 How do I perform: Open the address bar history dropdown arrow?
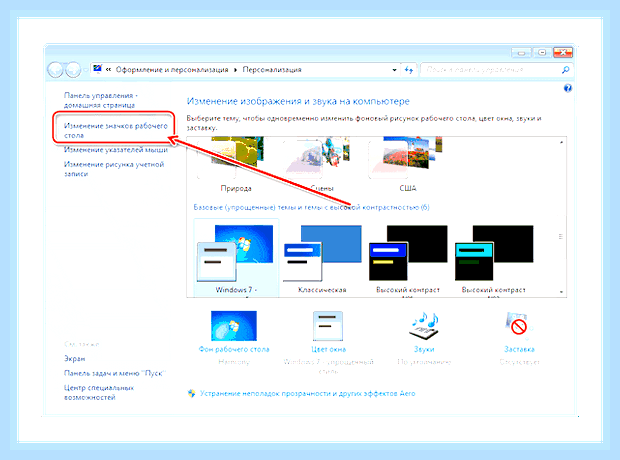click(394, 70)
